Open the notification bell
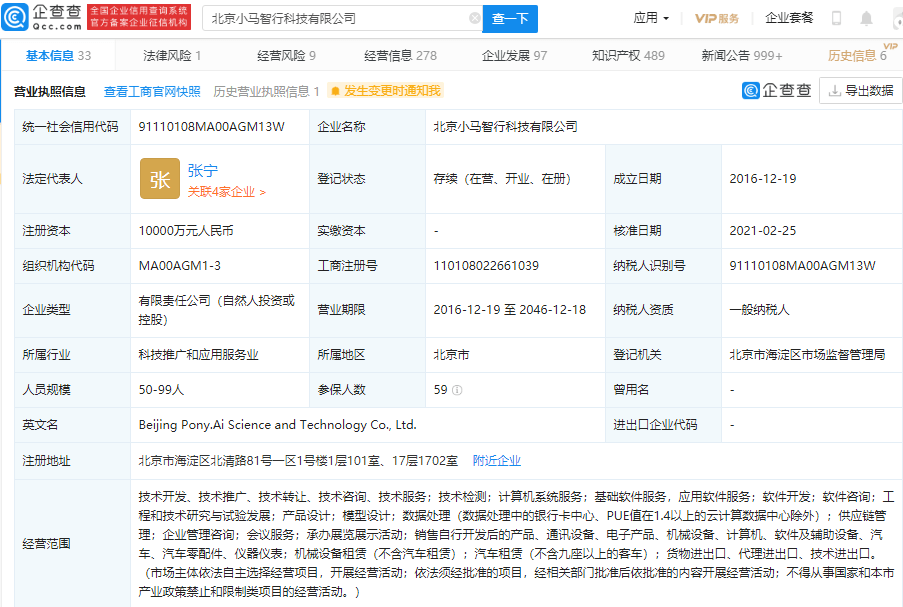Image resolution: width=903 pixels, height=607 pixels. [866, 18]
